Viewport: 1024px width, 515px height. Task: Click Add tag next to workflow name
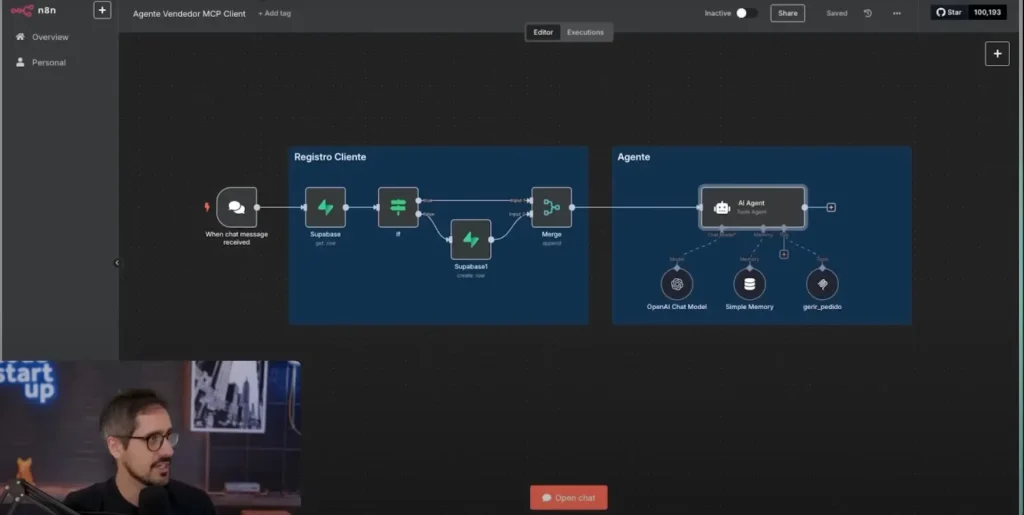tap(274, 13)
